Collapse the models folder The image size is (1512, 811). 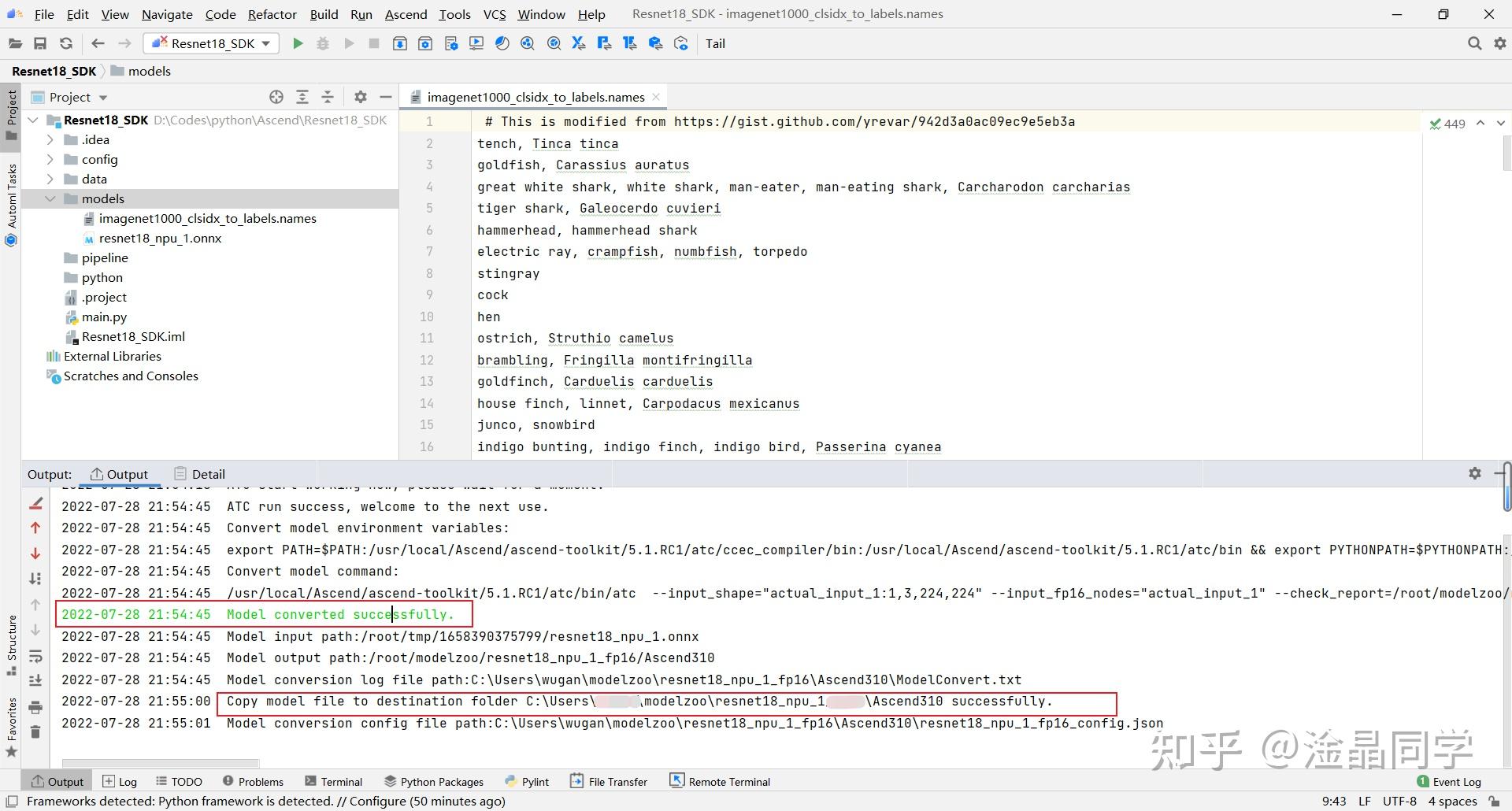(x=50, y=198)
